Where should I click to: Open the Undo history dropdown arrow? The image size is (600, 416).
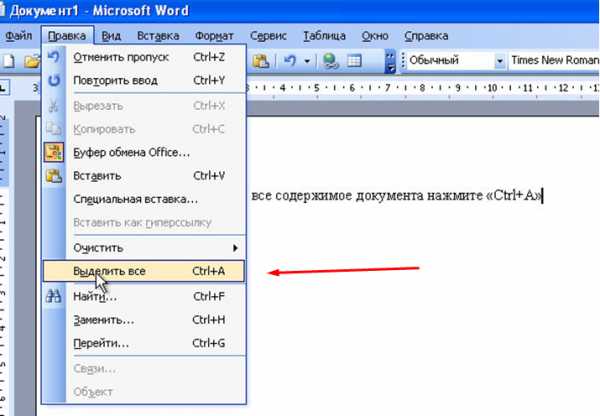(x=307, y=61)
